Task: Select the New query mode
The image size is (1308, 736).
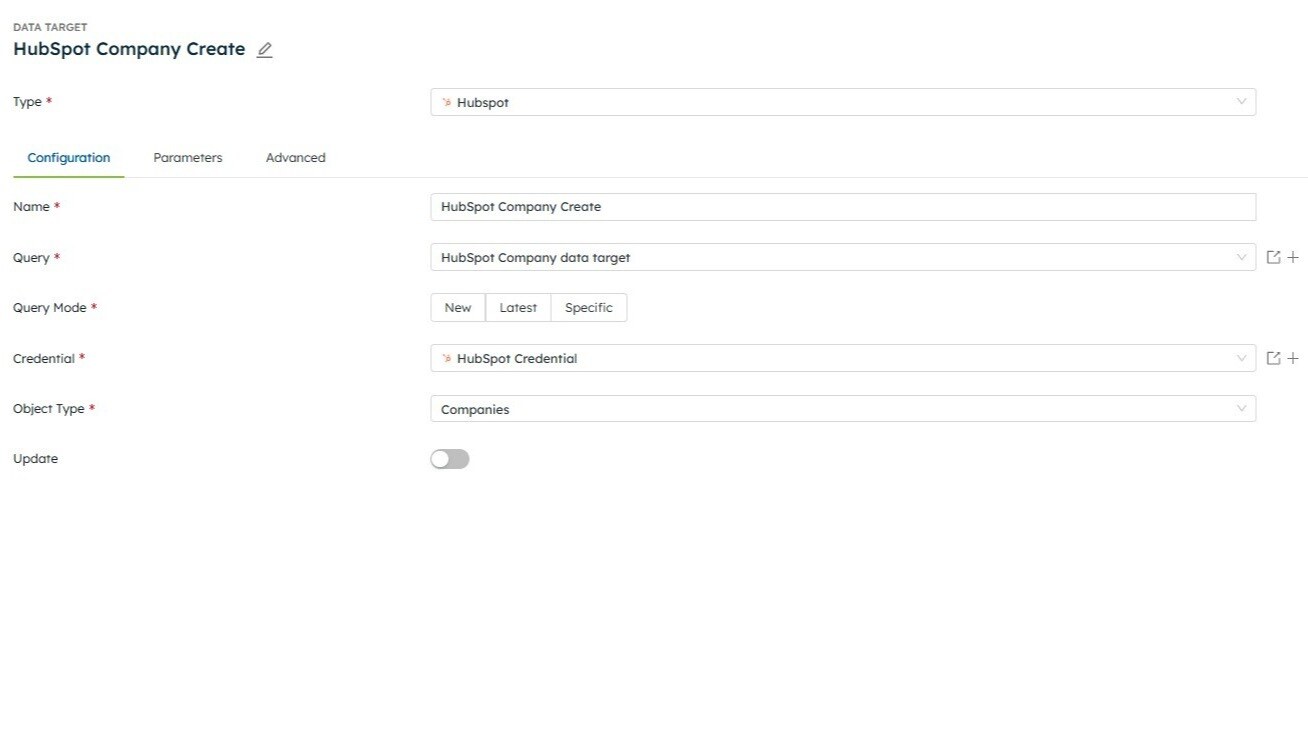Action: click(458, 308)
